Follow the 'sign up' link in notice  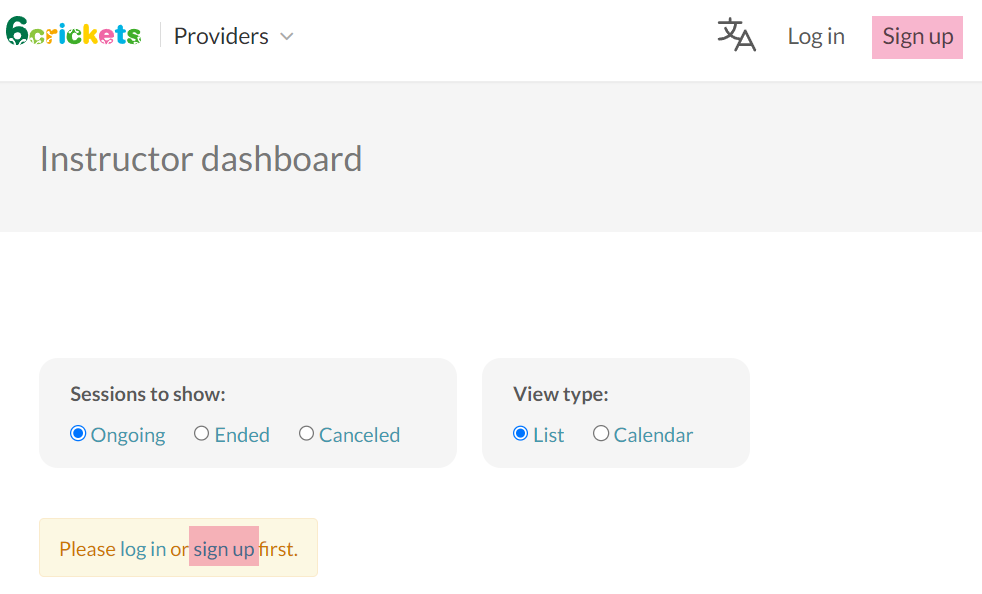[224, 549]
